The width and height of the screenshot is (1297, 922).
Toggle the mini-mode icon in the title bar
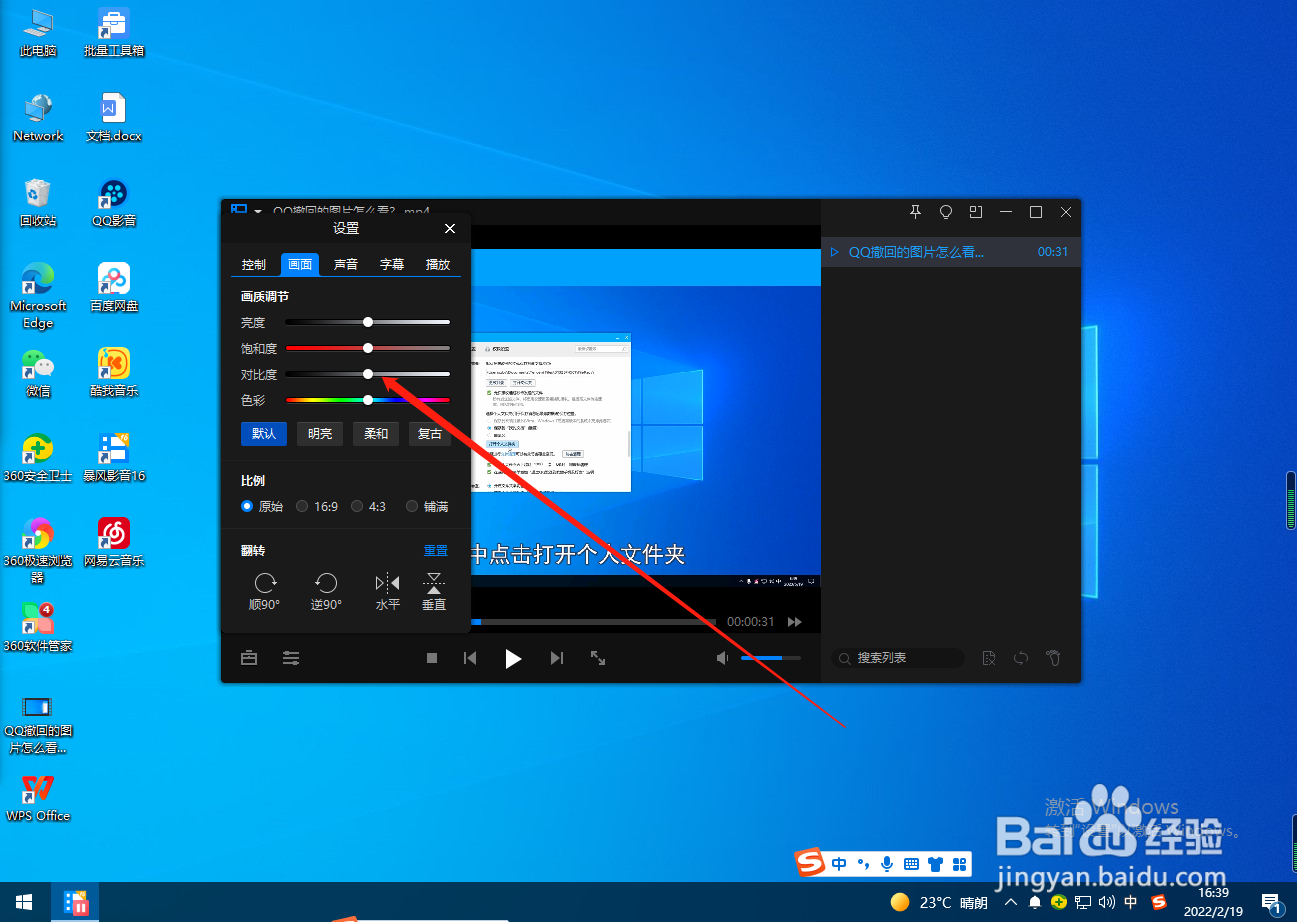coord(976,212)
